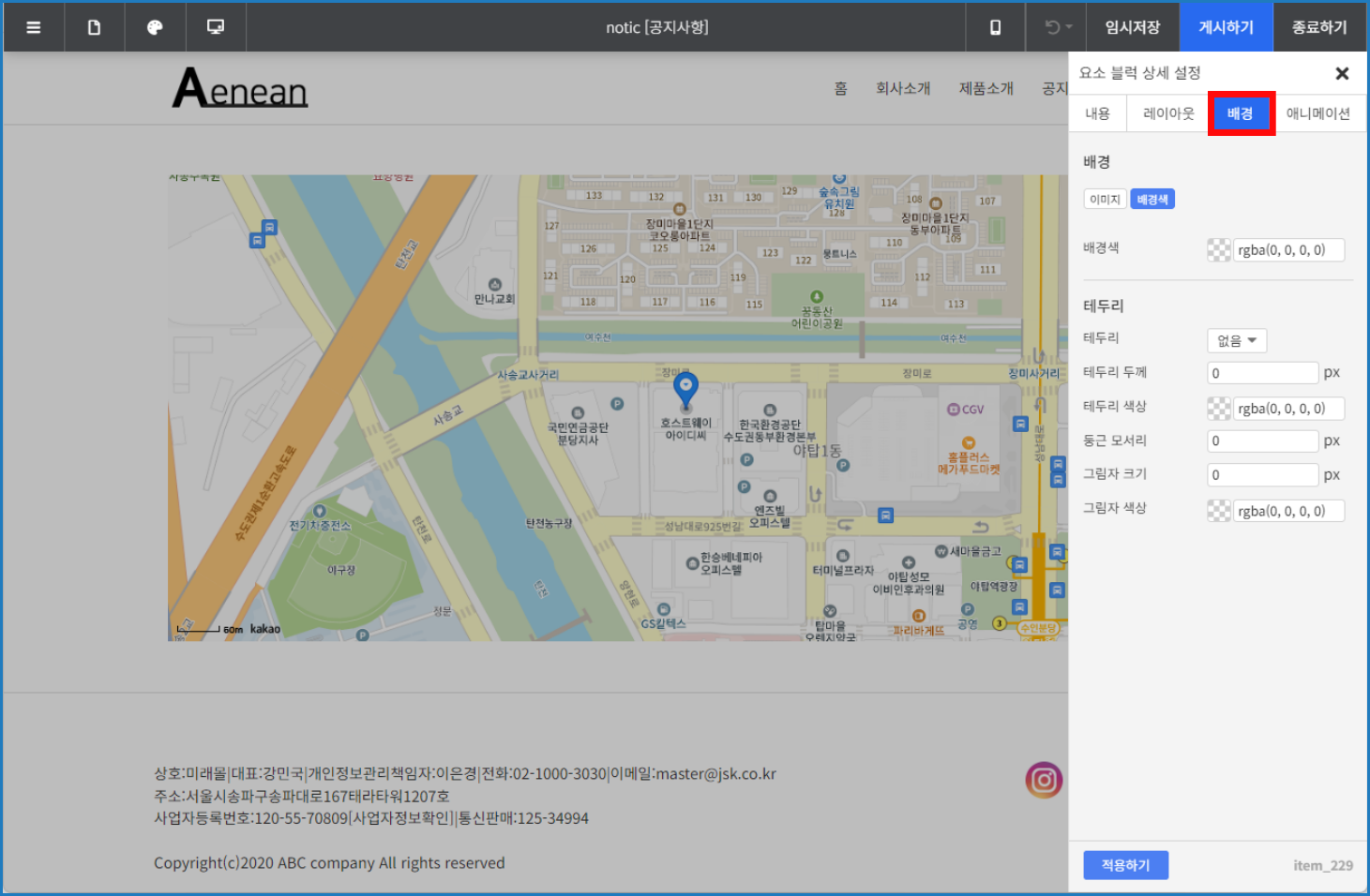1370x896 pixels.
Task: Select the 이미지 background type toggle
Action: point(1105,200)
